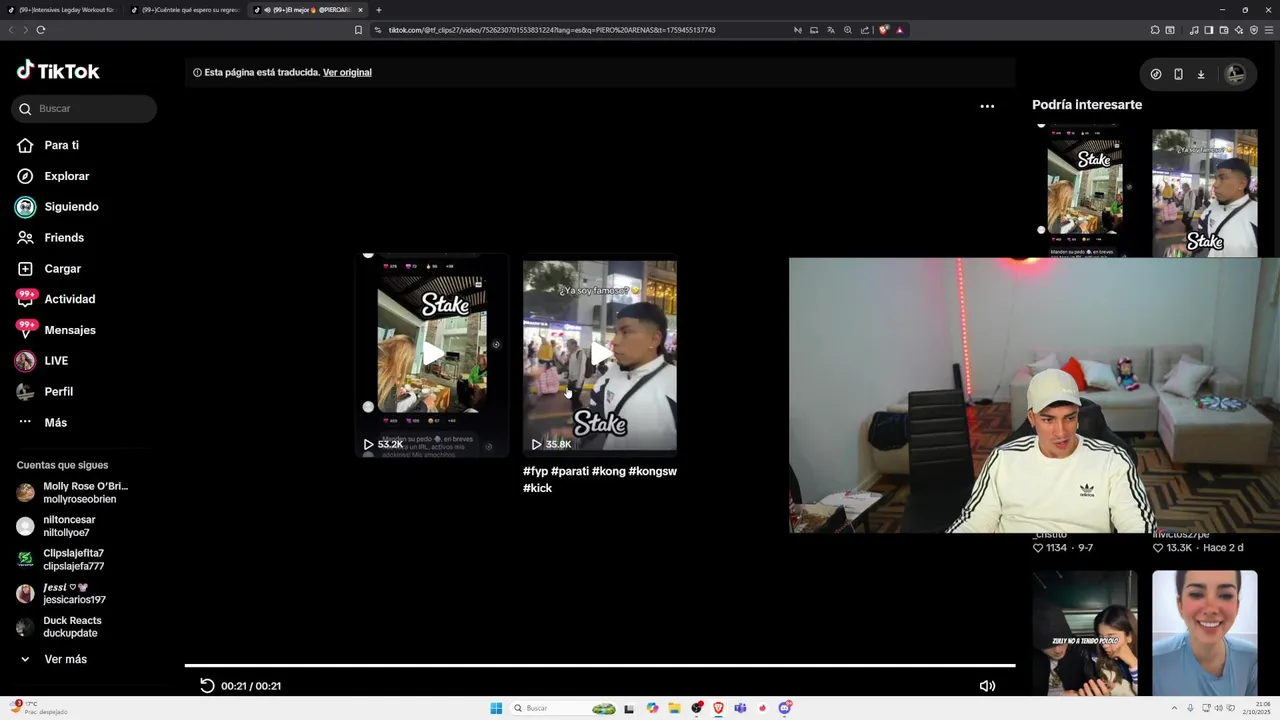Click the mobile phone app icon

[x=1178, y=74]
